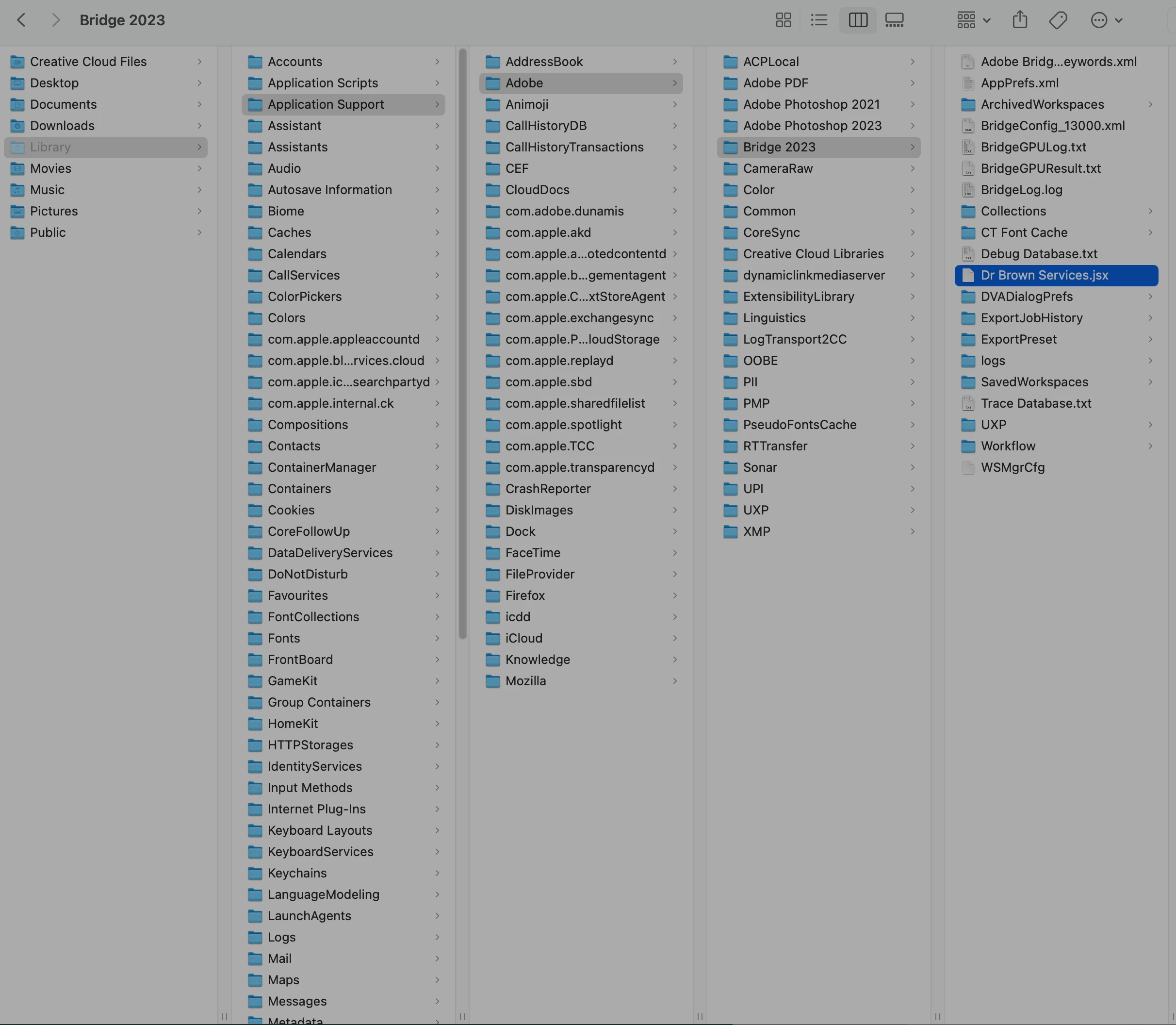1176x1025 pixels.
Task: Click the forward navigation arrow
Action: pyautogui.click(x=55, y=20)
